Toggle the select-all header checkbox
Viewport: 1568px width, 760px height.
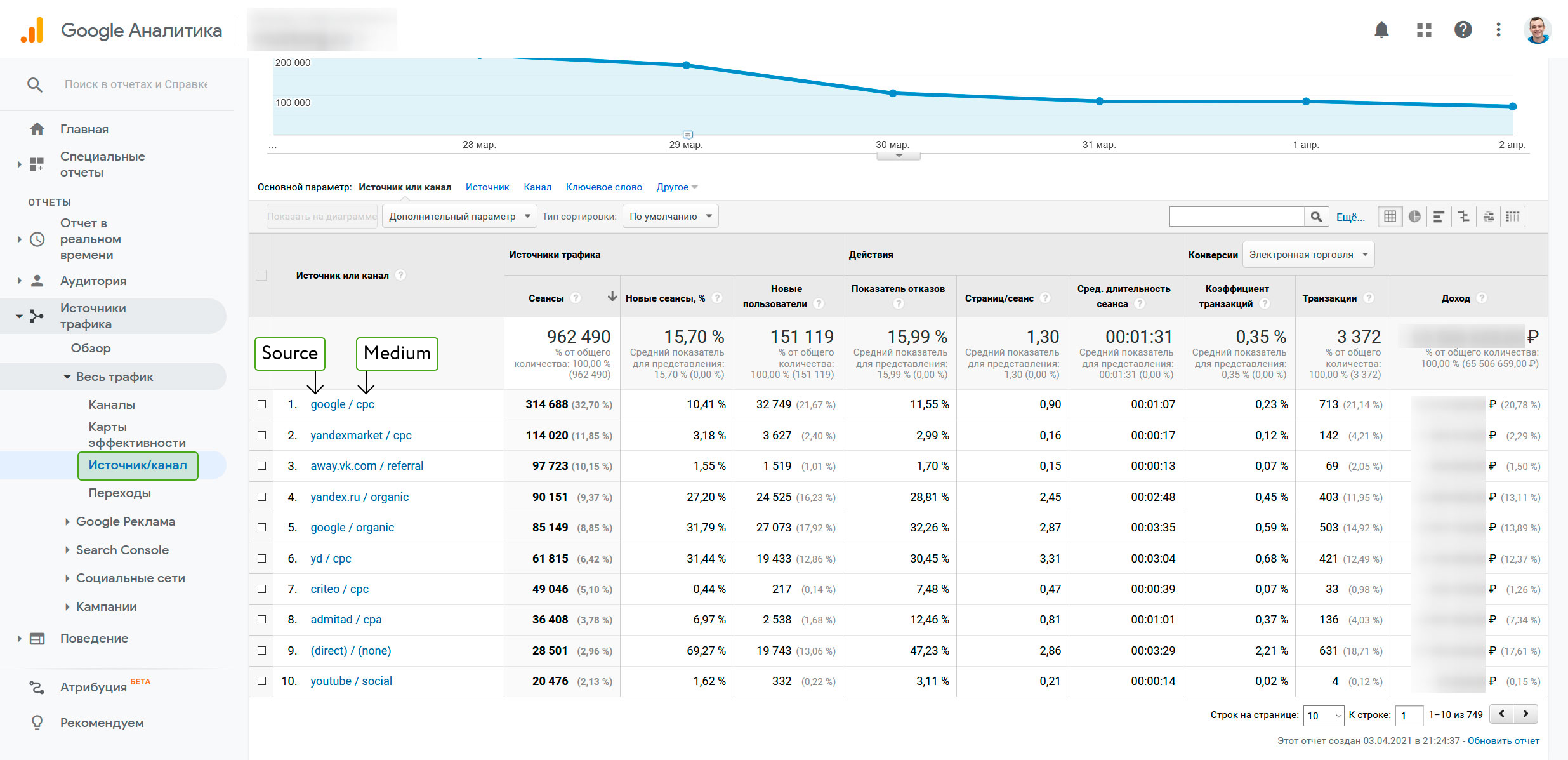click(261, 275)
